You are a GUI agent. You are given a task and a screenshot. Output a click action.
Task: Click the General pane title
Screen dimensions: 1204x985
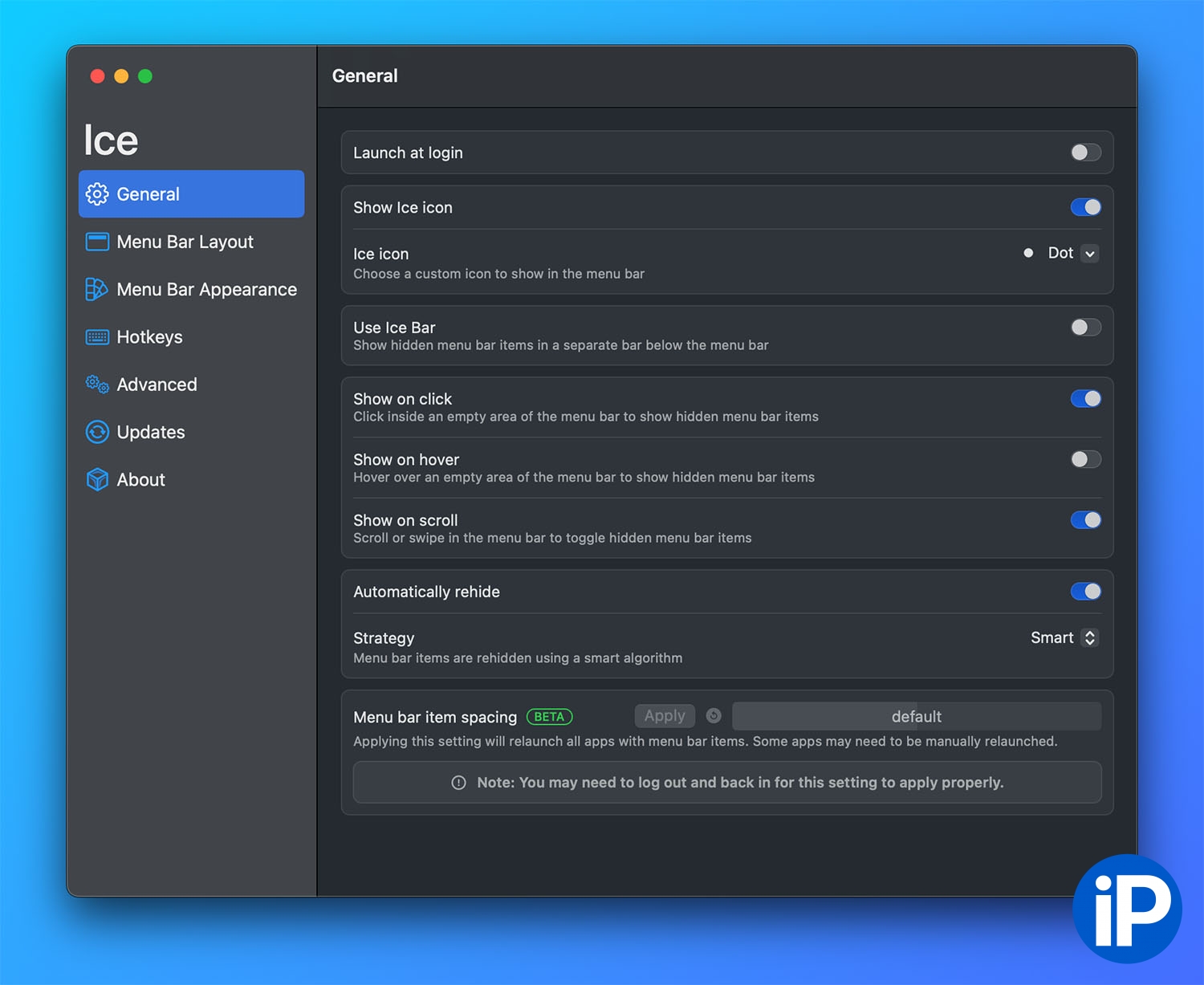[365, 76]
